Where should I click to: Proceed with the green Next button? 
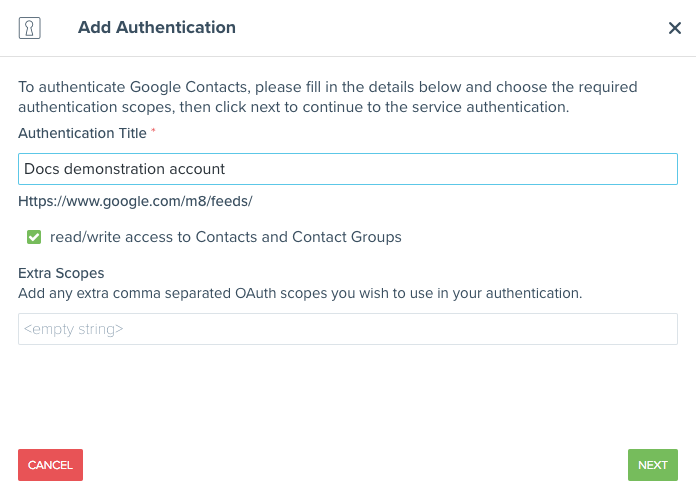[x=652, y=465]
